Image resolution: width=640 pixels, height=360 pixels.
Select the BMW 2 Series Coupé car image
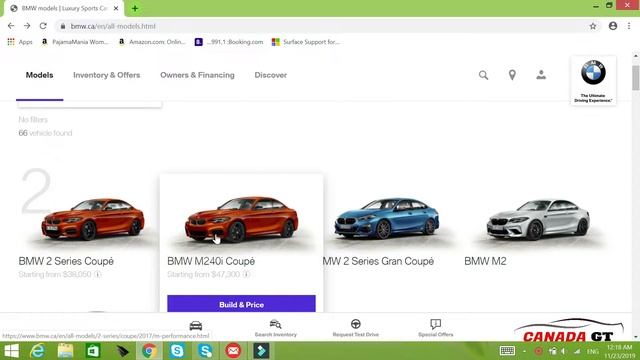92,219
